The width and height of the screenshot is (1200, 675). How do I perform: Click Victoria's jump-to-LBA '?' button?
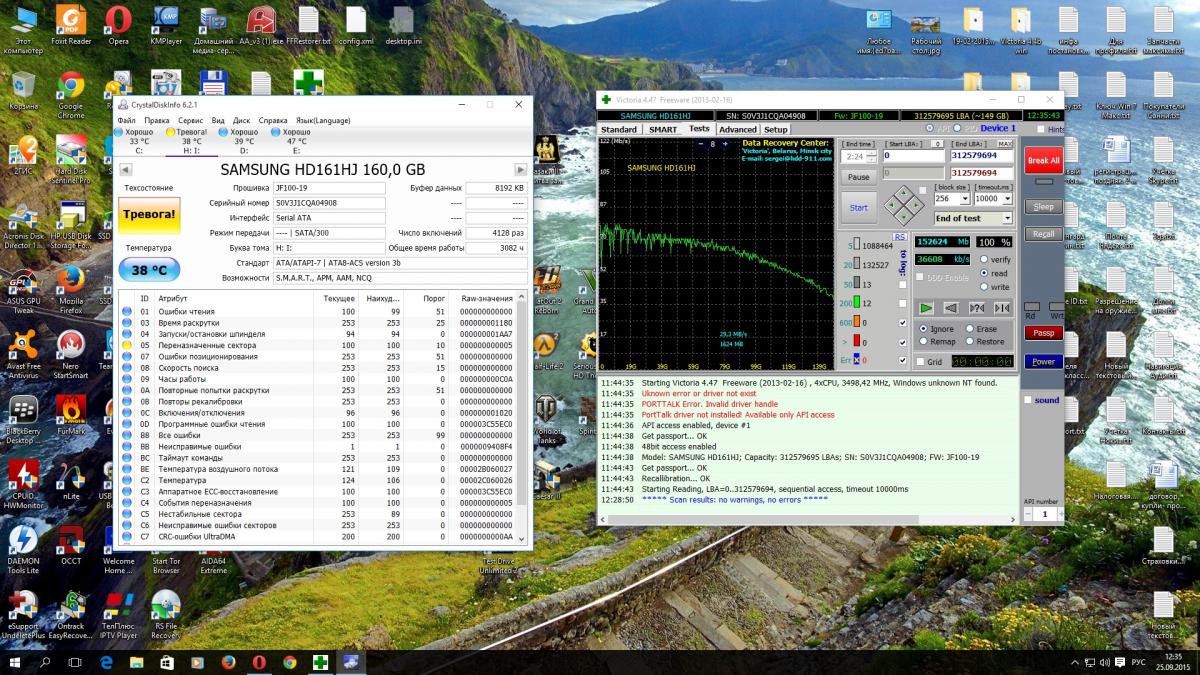coord(976,308)
